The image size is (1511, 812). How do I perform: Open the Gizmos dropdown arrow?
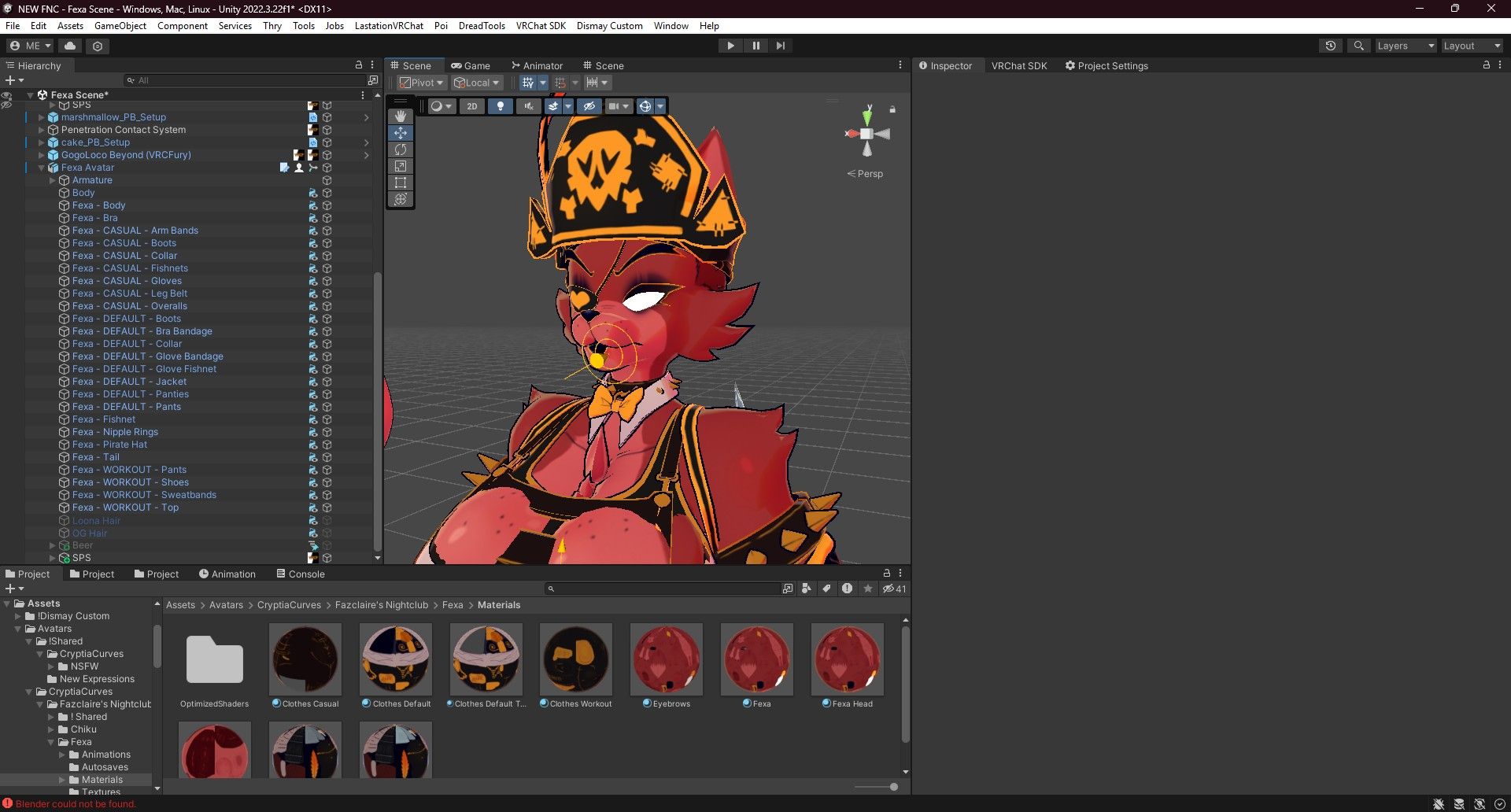point(660,106)
